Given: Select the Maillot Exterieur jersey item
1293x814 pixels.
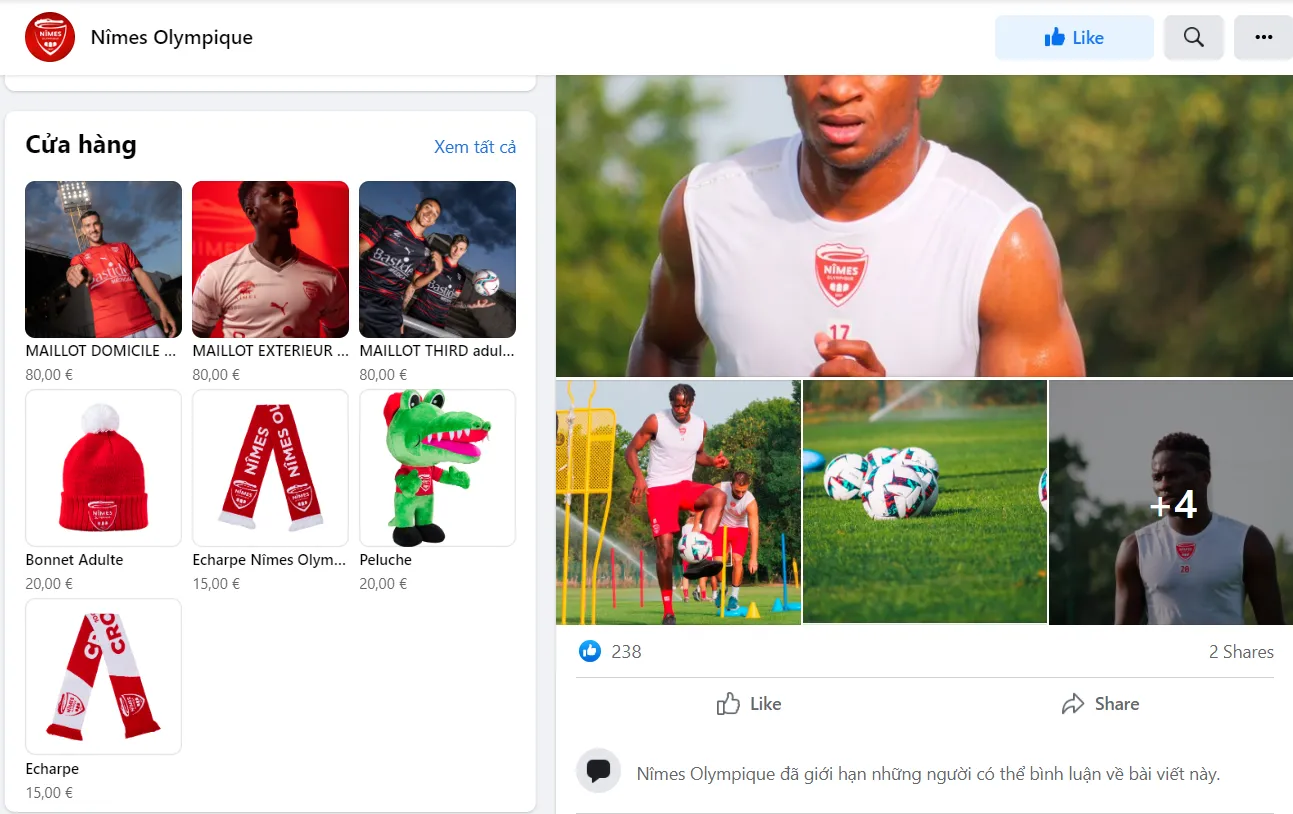Looking at the screenshot, I should 270,260.
